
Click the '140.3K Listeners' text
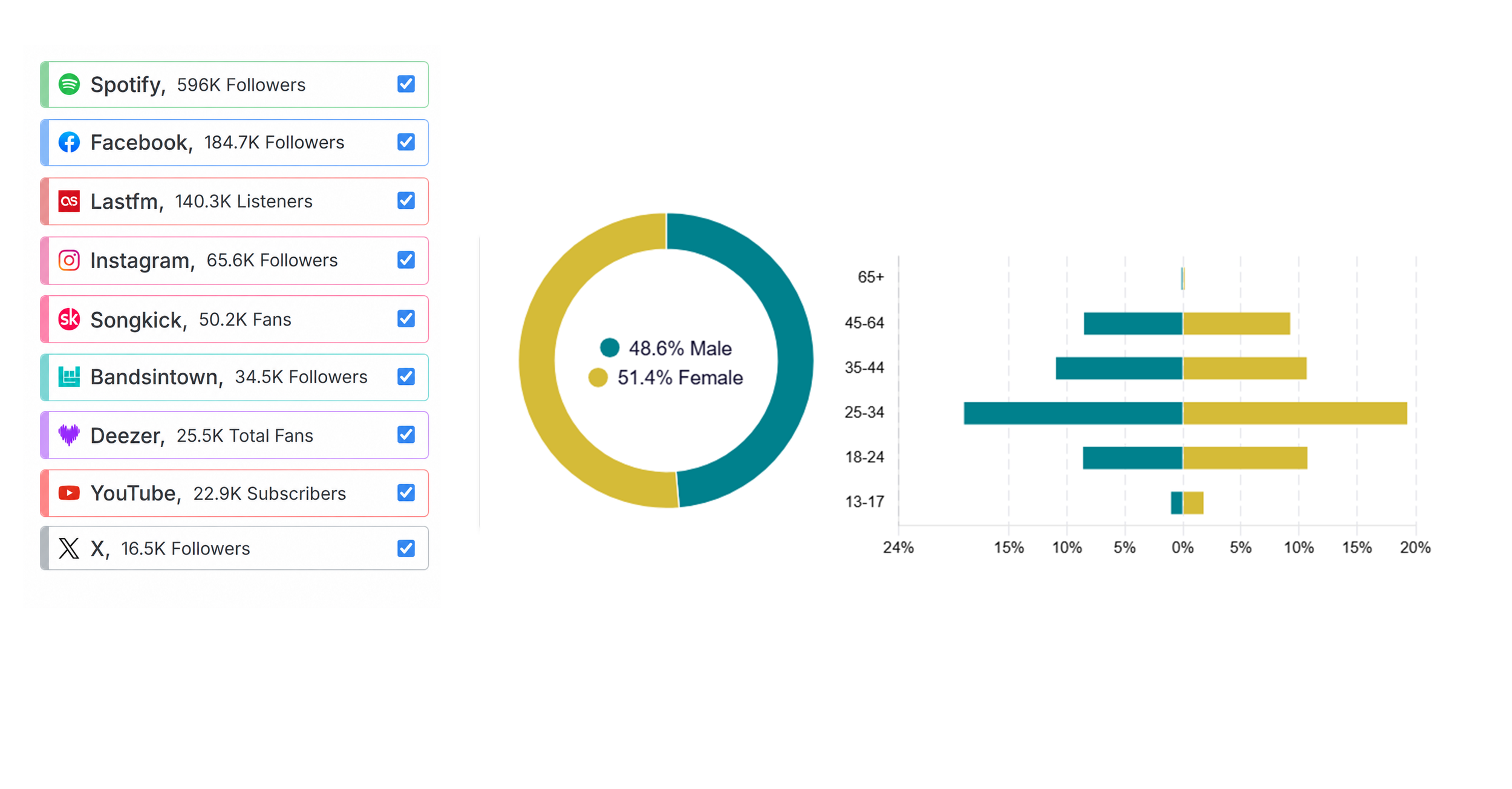coord(244,201)
